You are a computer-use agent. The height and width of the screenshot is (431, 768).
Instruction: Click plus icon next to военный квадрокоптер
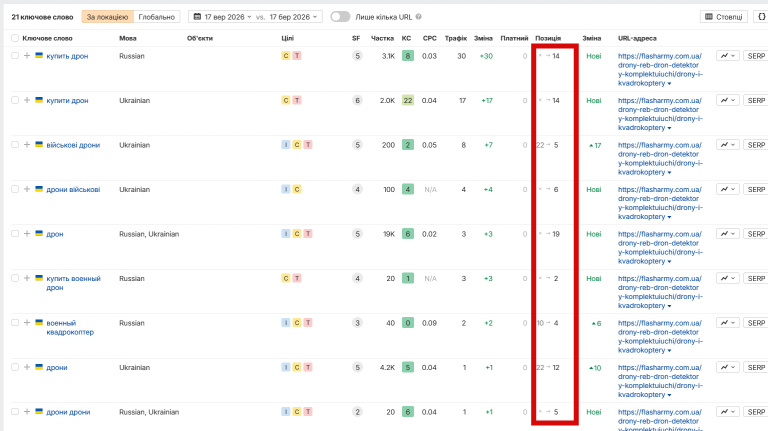[x=27, y=323]
